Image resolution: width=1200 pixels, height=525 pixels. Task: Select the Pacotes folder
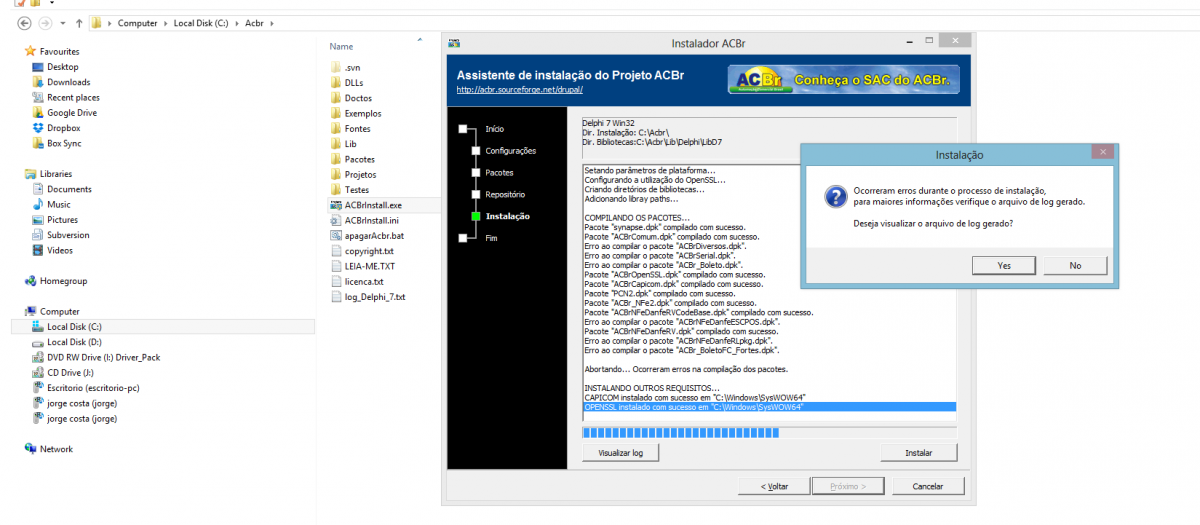[360, 159]
